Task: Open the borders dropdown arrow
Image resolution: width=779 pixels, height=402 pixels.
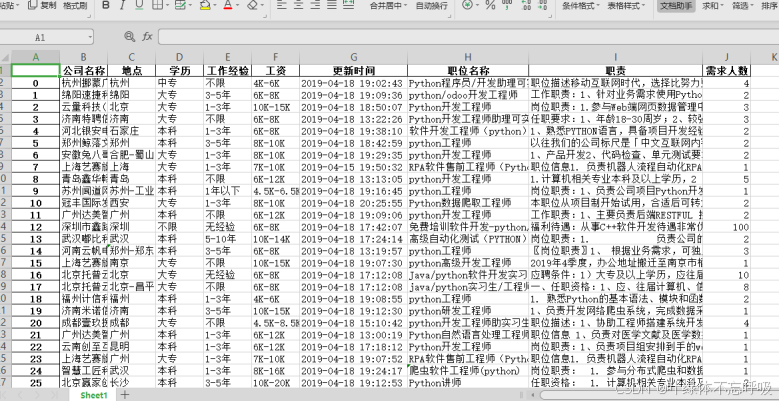Action: tap(167, 5)
